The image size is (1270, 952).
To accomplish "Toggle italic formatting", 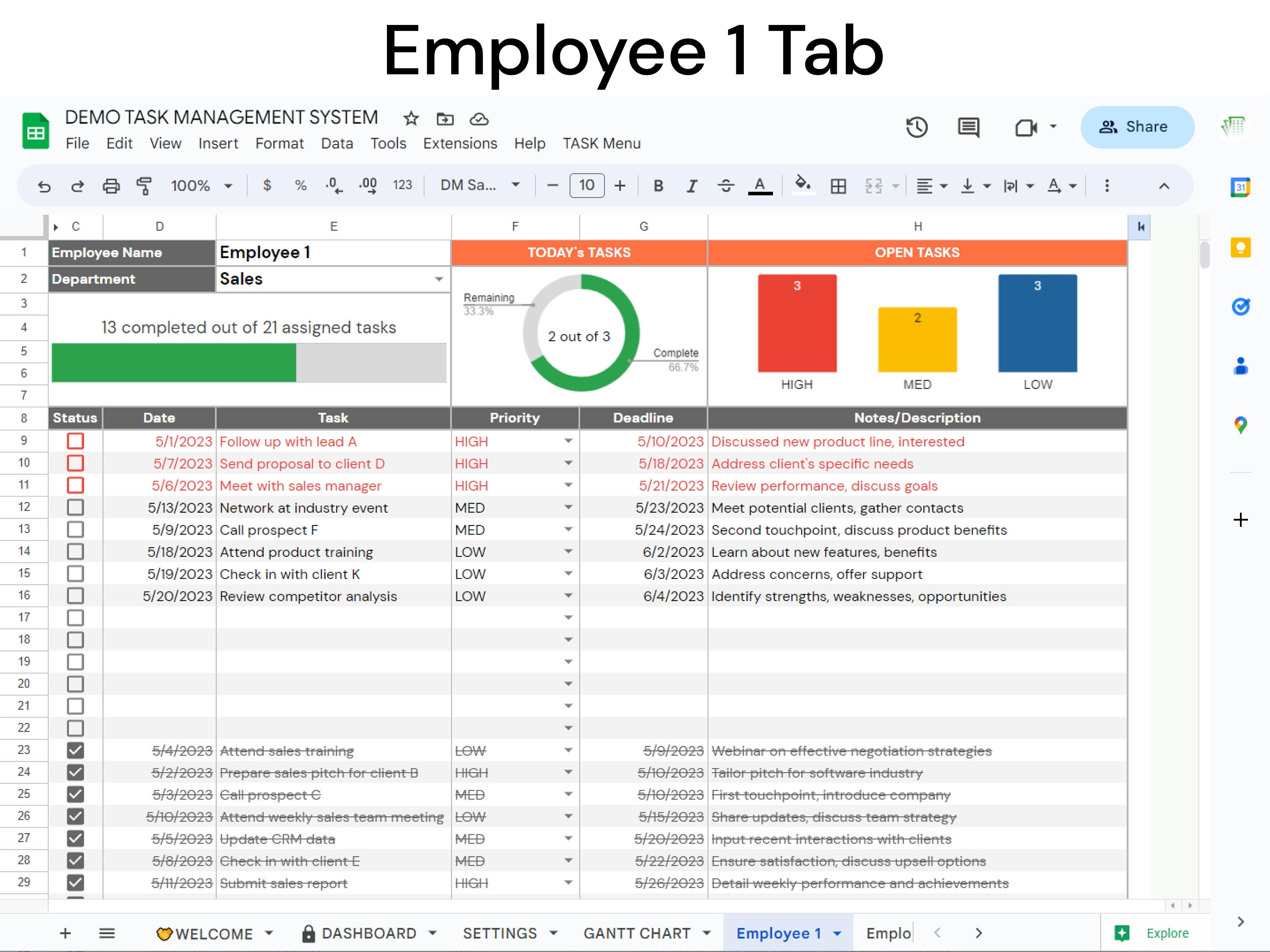I will [x=692, y=186].
